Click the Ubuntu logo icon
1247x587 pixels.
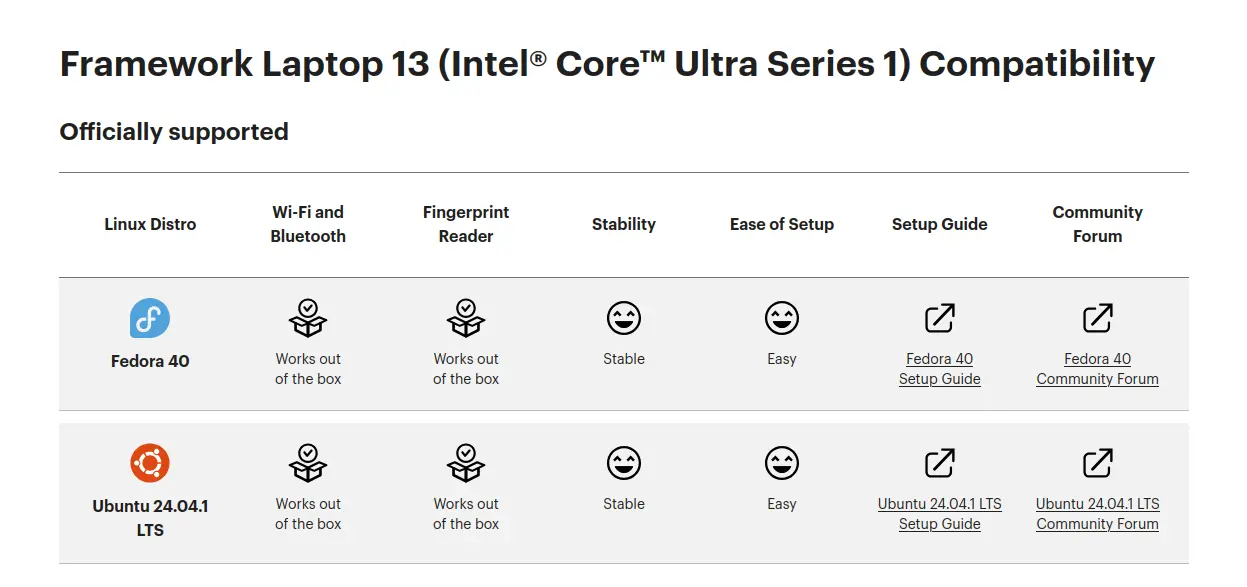(150, 463)
